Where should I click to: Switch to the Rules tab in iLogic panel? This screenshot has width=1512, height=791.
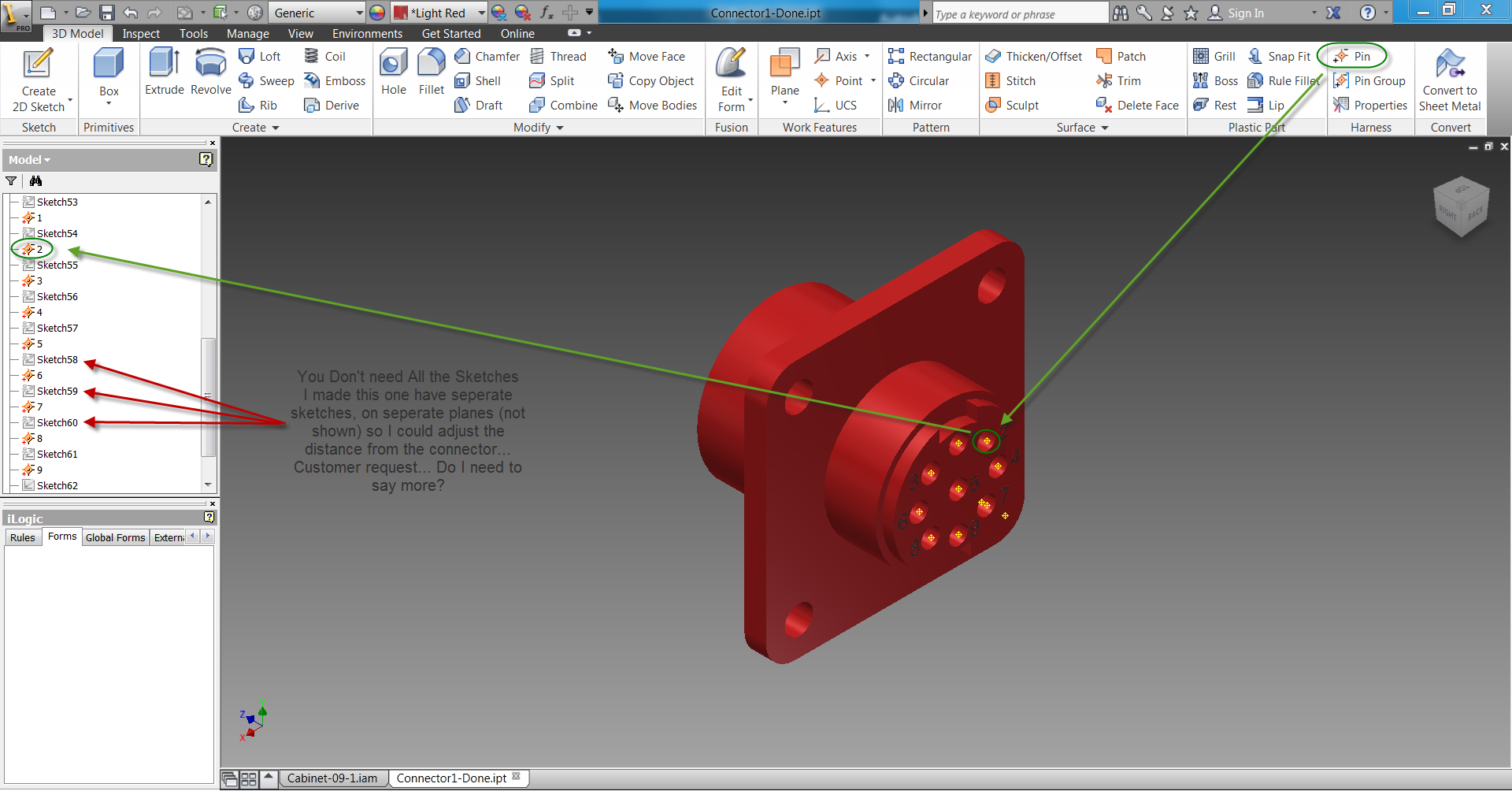point(22,537)
